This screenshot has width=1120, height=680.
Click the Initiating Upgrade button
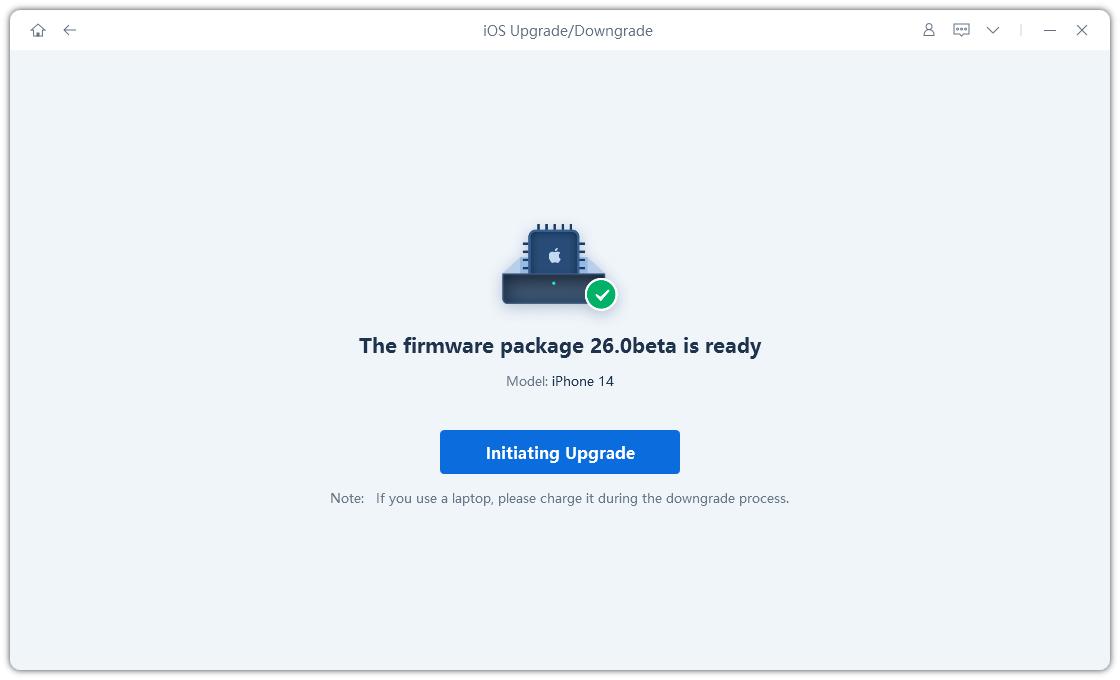[560, 452]
